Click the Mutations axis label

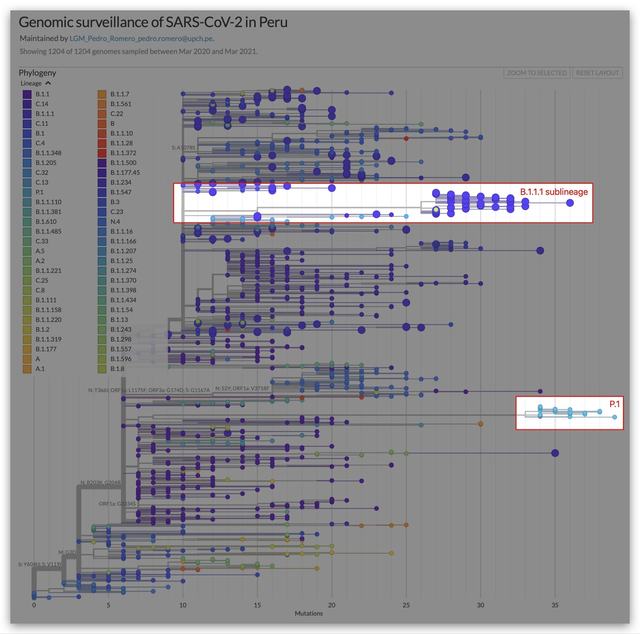[309, 613]
